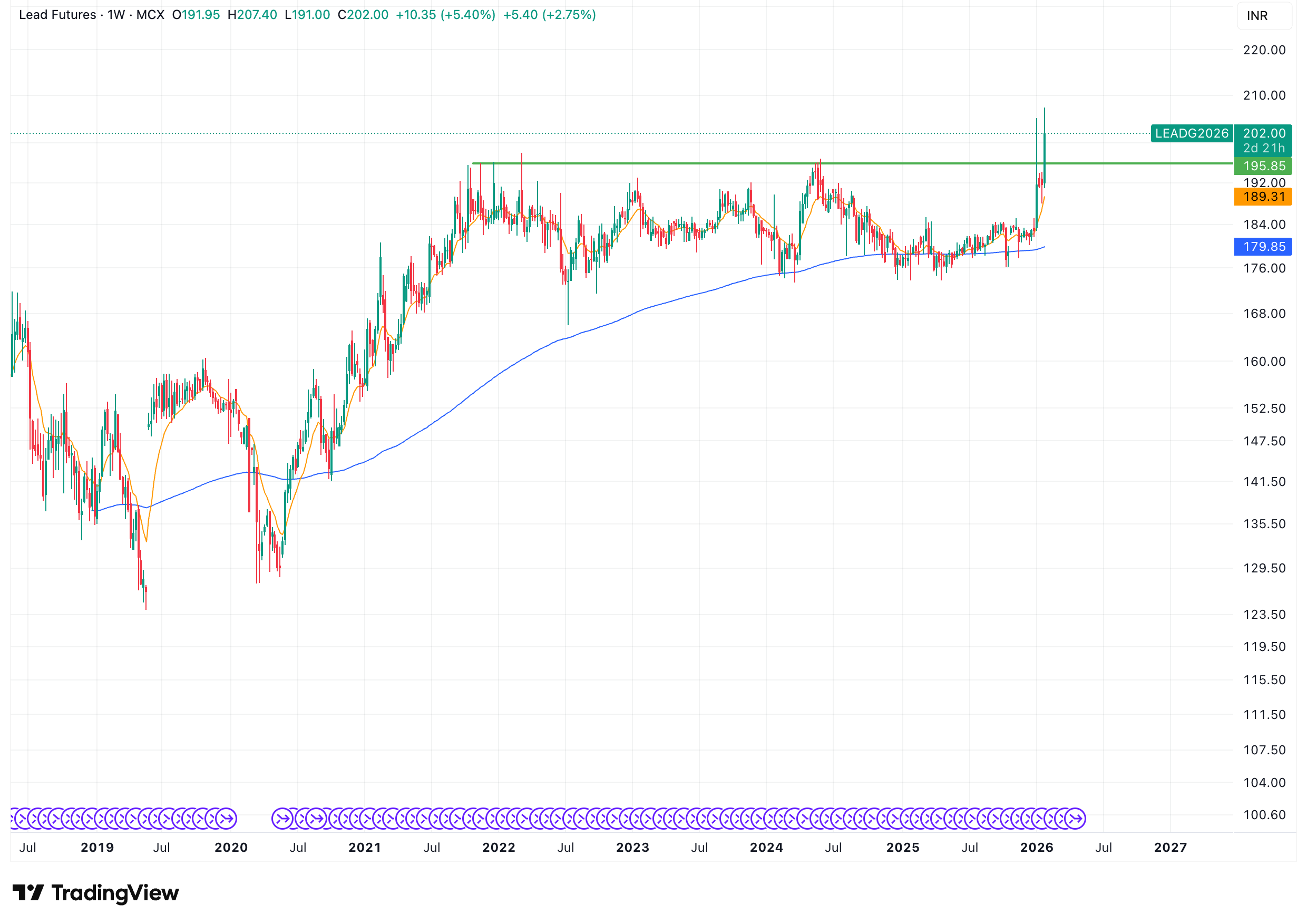Click the rightmost contract-switch marker near 2026
This screenshot has width=1307, height=924.
[x=1075, y=819]
